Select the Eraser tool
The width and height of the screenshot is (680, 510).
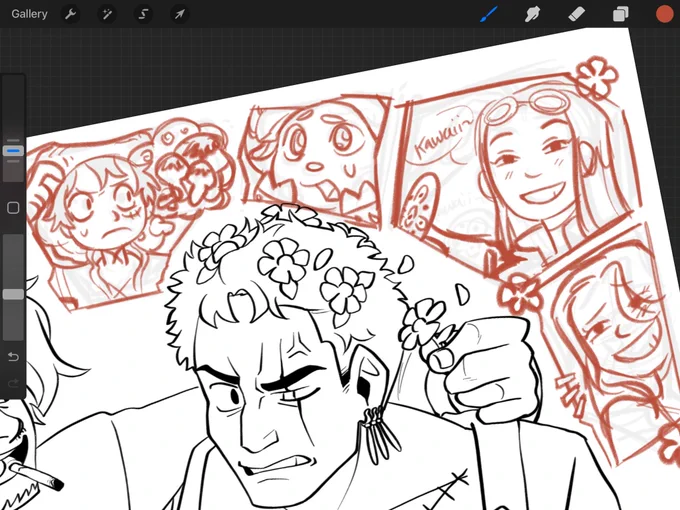coord(576,14)
